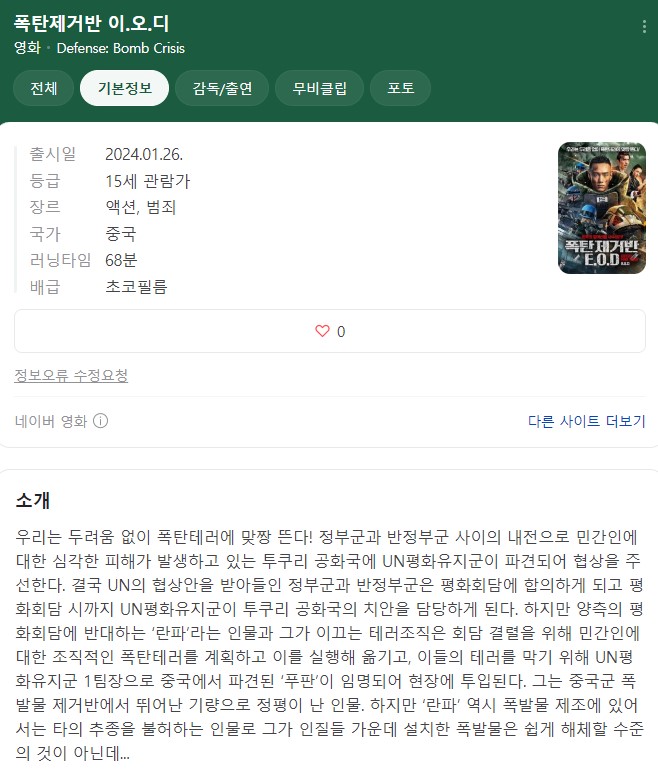Select the 기본정보 tab
This screenshot has width=658, height=775.
125,88
